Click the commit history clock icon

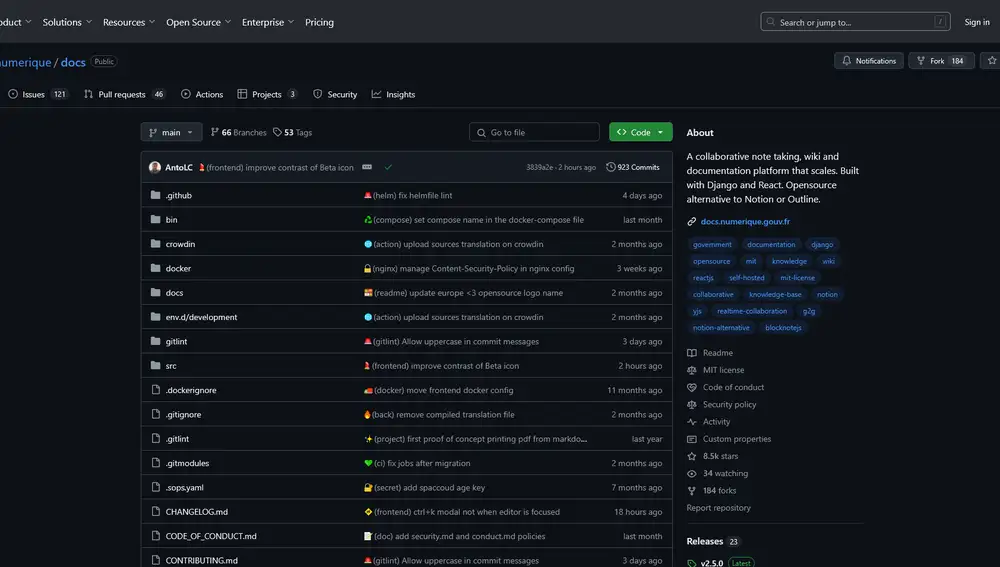[x=610, y=167]
